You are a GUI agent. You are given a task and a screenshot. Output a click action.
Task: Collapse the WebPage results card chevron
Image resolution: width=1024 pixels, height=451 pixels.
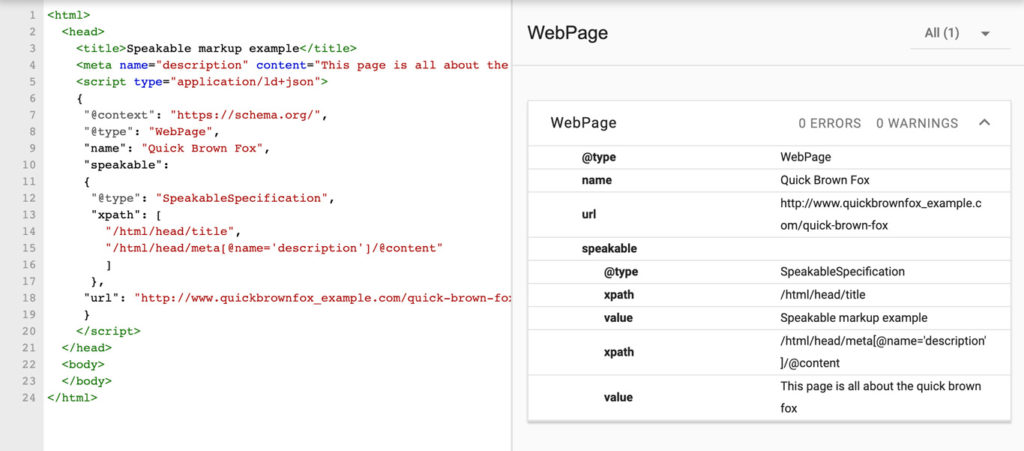pos(984,123)
